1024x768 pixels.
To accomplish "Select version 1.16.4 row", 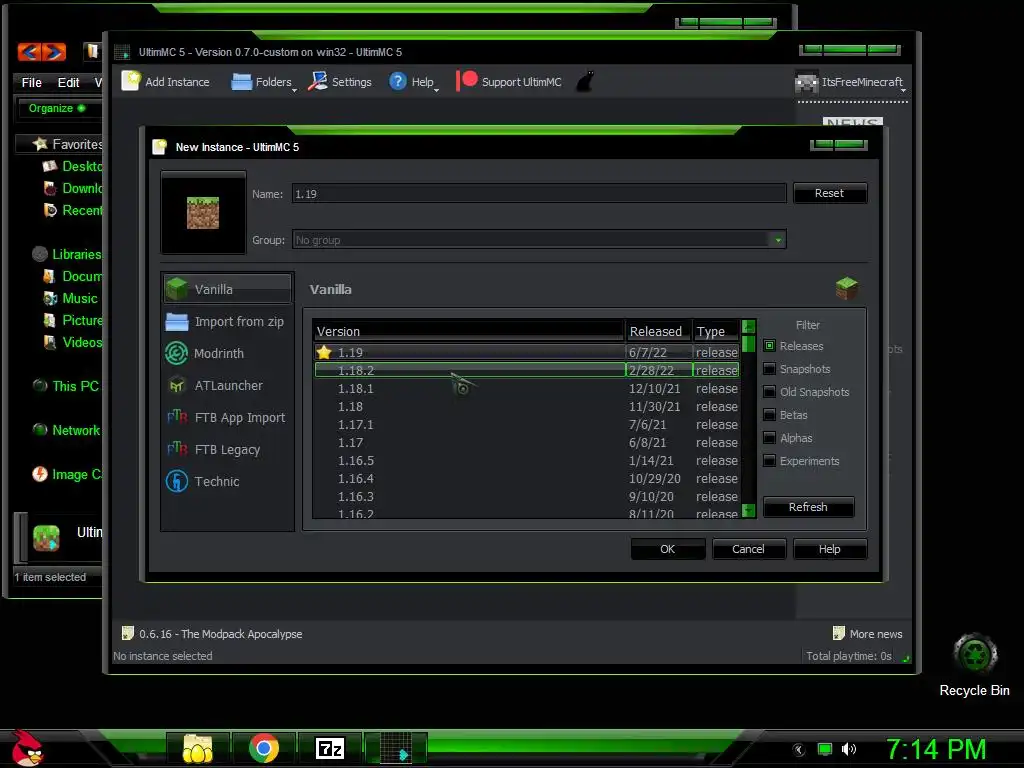I will pyautogui.click(x=526, y=479).
